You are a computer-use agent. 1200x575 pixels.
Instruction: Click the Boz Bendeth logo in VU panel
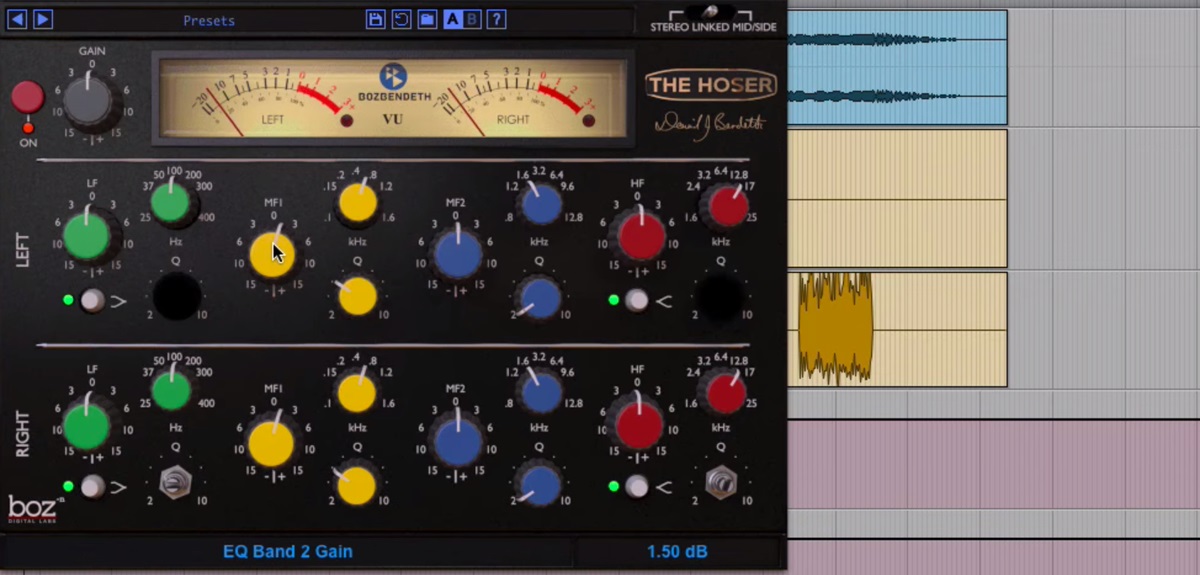pyautogui.click(x=393, y=84)
